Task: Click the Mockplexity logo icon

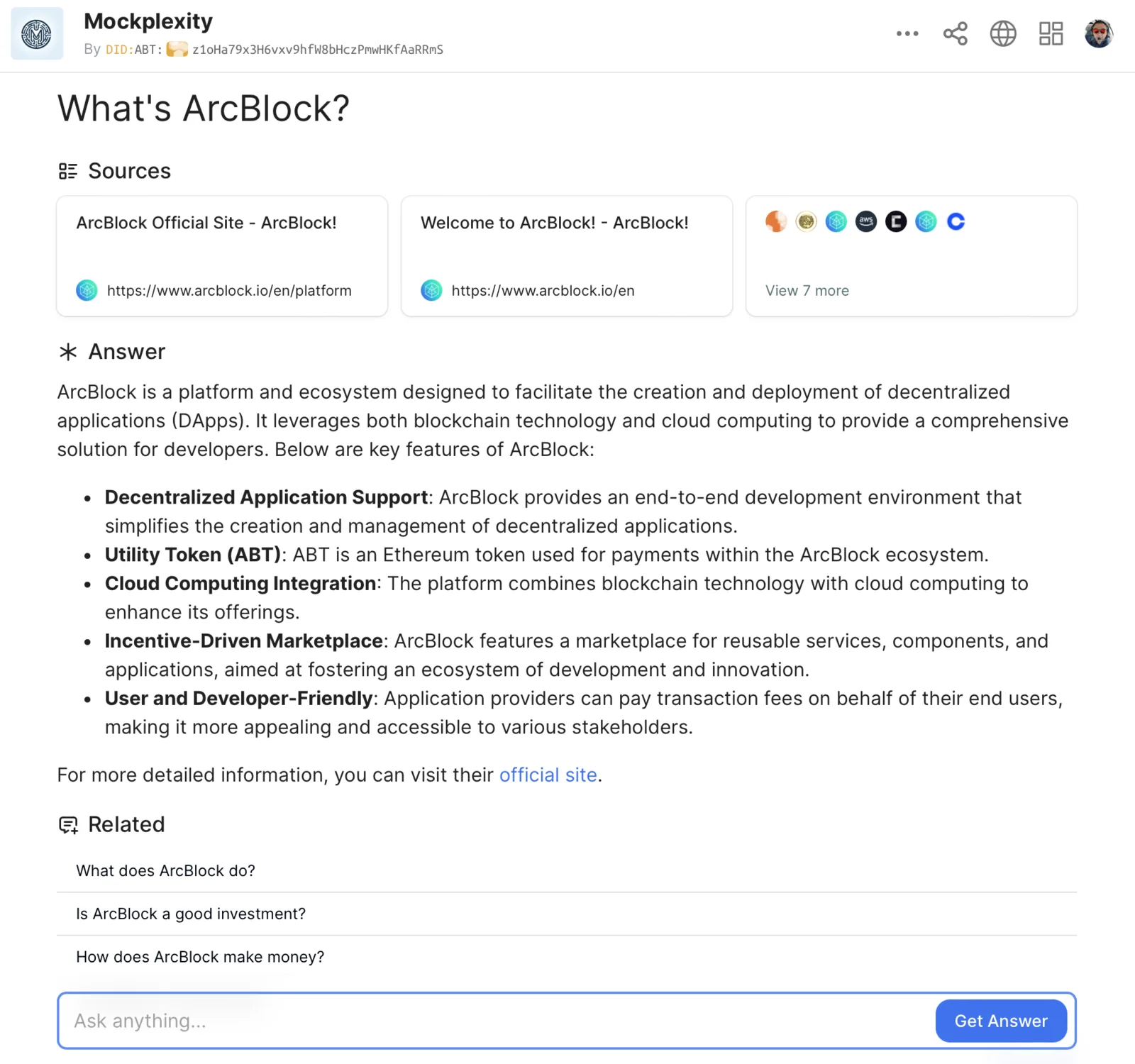Action: click(x=37, y=34)
